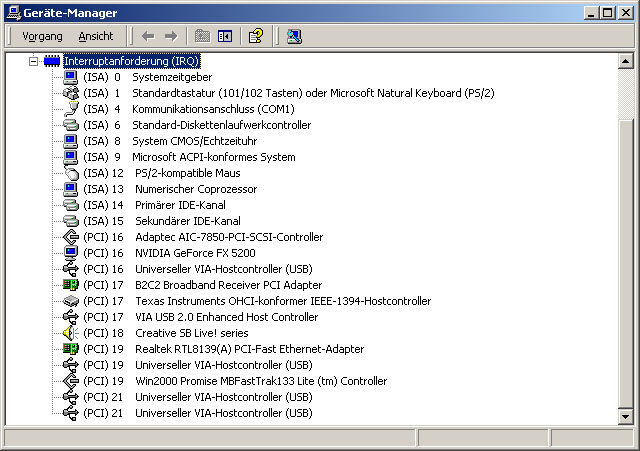Maximize the Geräte-Manager window
Viewport: 640px width, 451px height.
coord(607,13)
